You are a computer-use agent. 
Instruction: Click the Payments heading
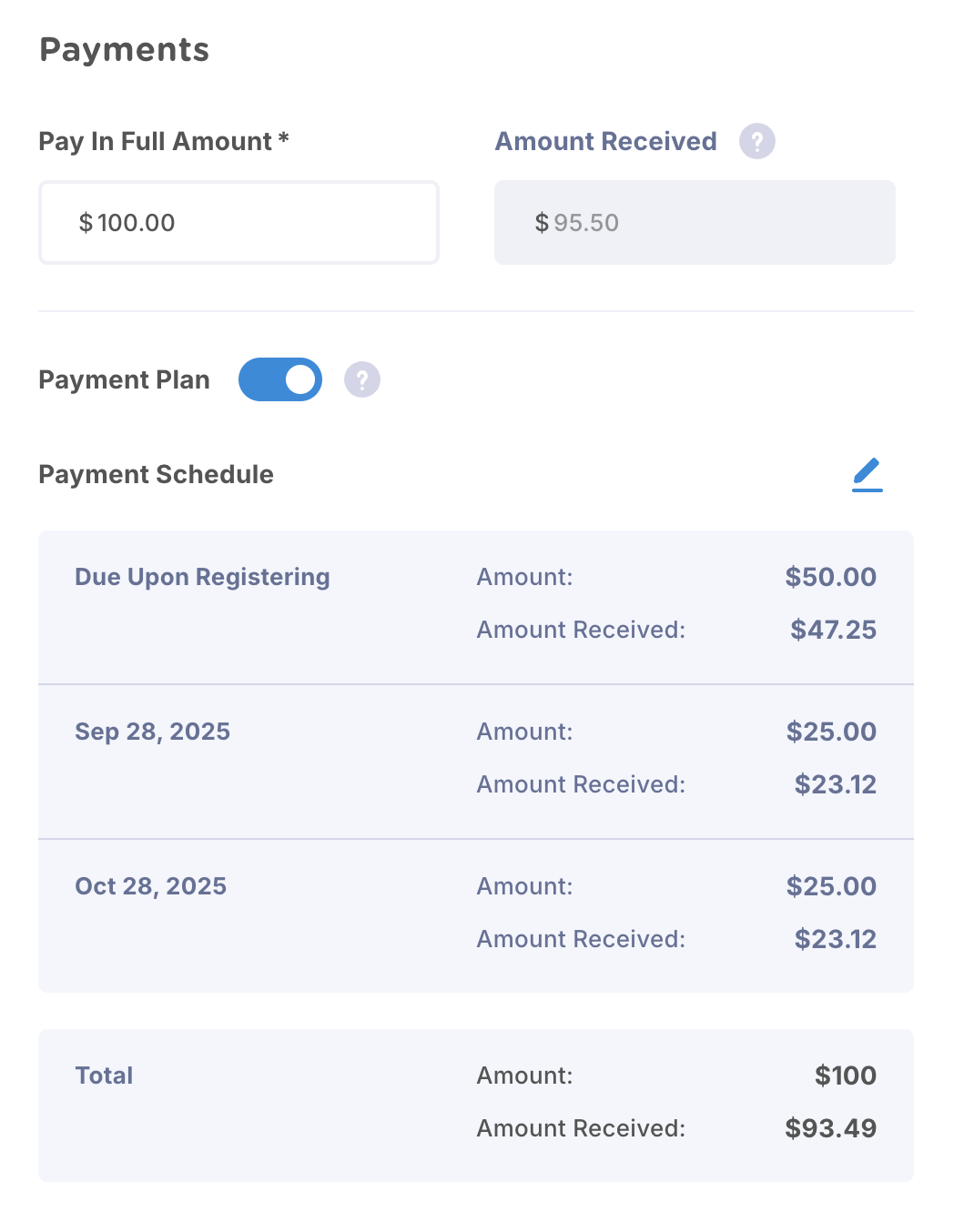tap(125, 49)
